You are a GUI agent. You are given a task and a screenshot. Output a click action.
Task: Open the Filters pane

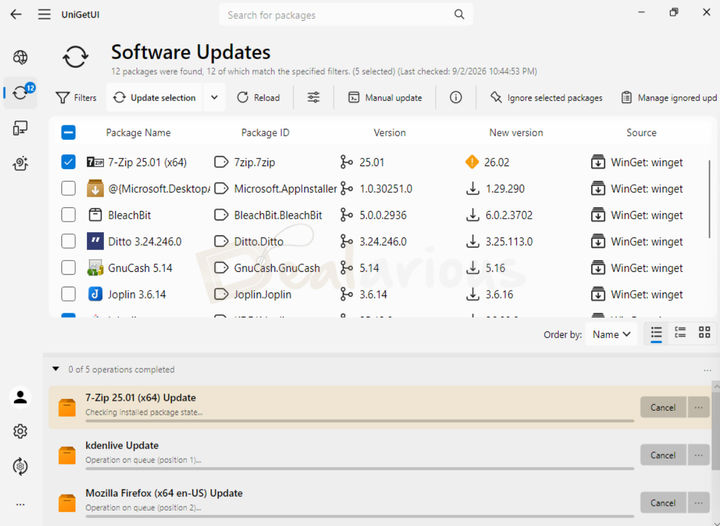tap(76, 97)
